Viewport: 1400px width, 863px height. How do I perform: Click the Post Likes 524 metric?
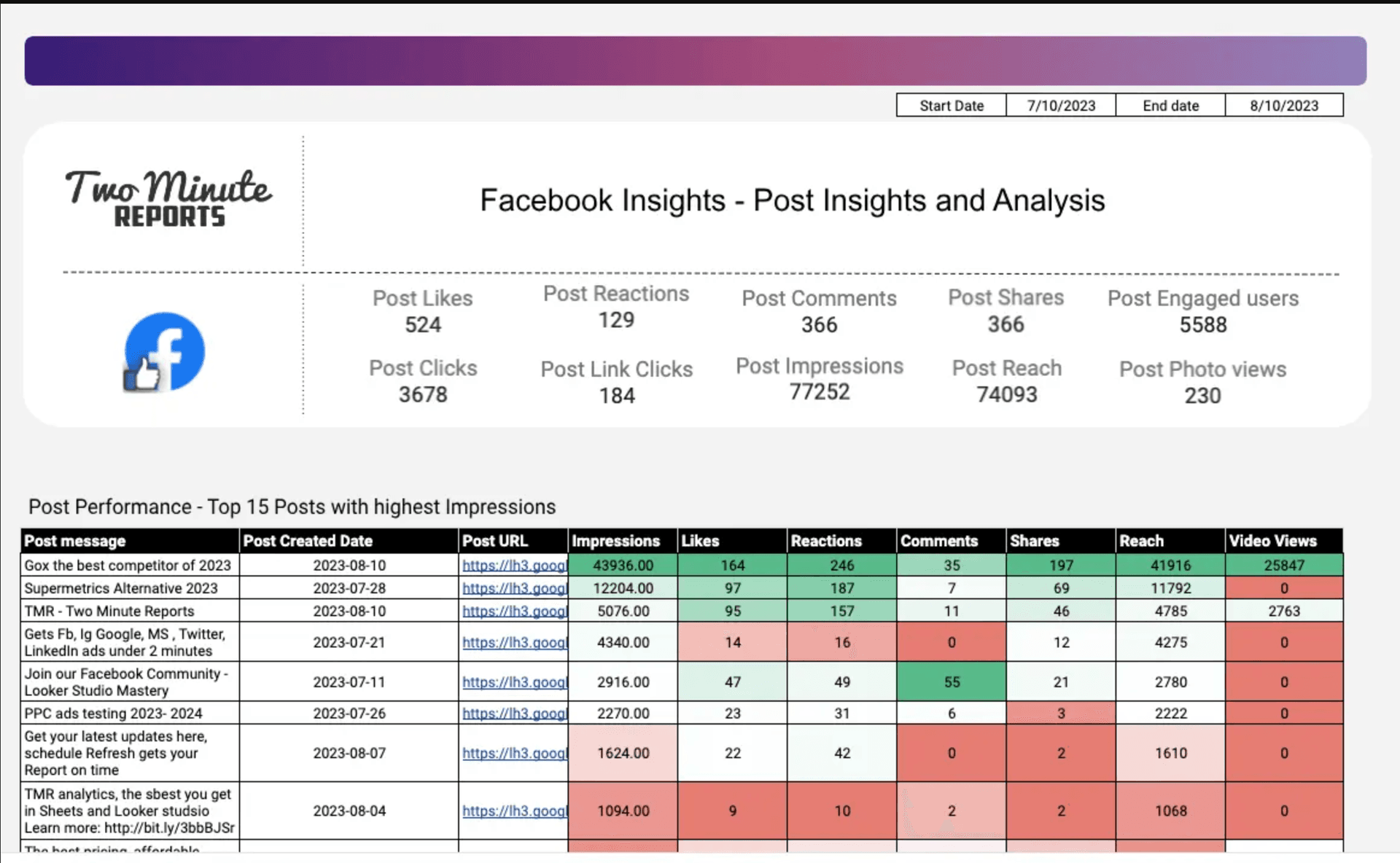point(423,311)
